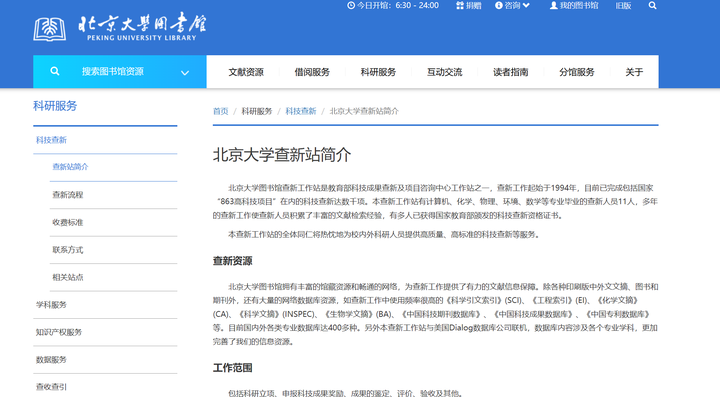The height and width of the screenshot is (397, 720).
Task: Open the 关于 menu
Action: (634, 72)
